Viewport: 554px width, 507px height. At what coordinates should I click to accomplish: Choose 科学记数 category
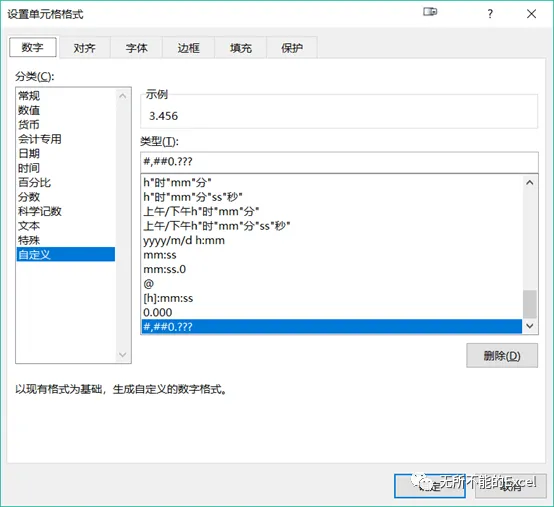pos(66,211)
